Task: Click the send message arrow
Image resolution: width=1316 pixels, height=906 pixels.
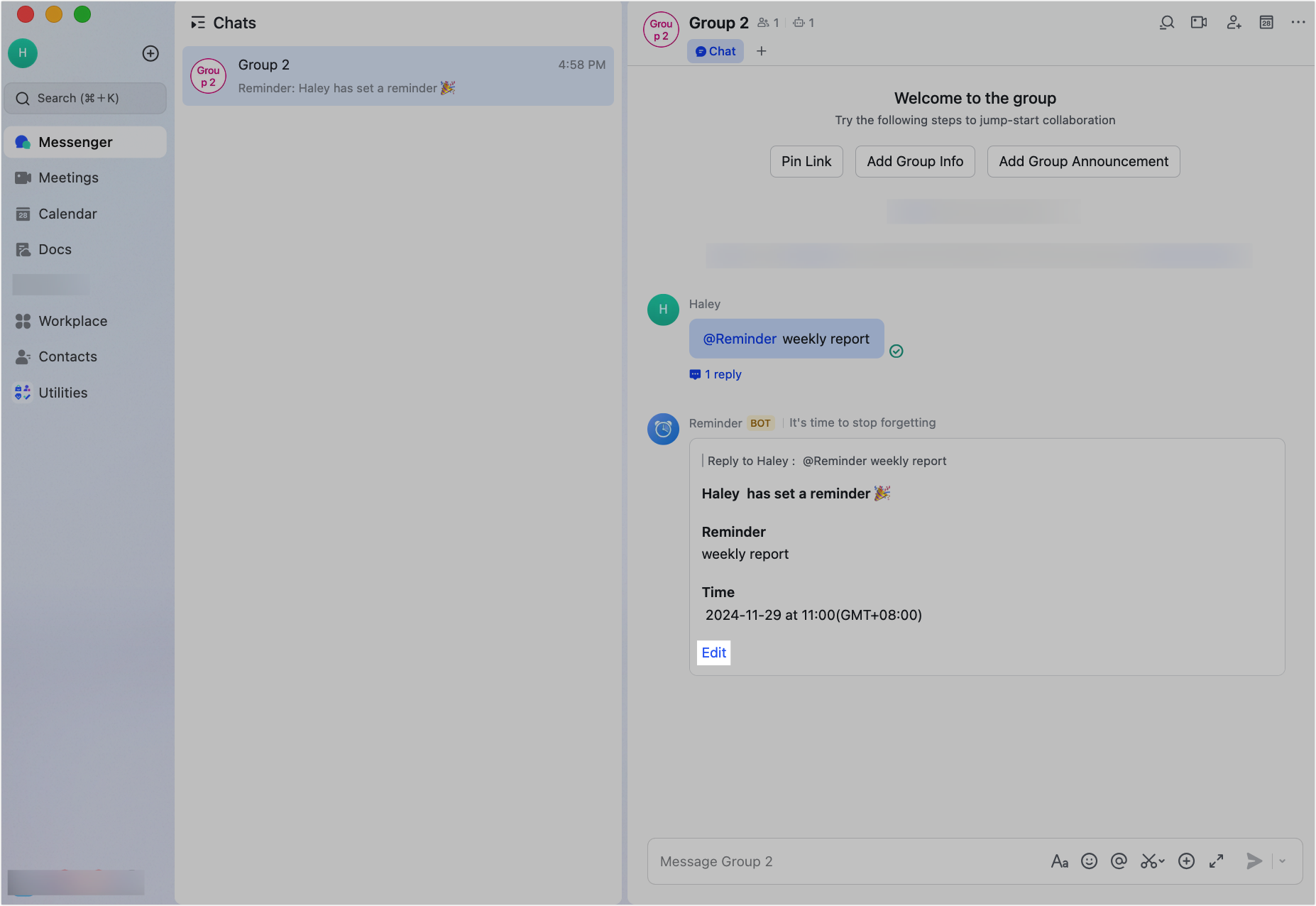Action: coord(1254,861)
